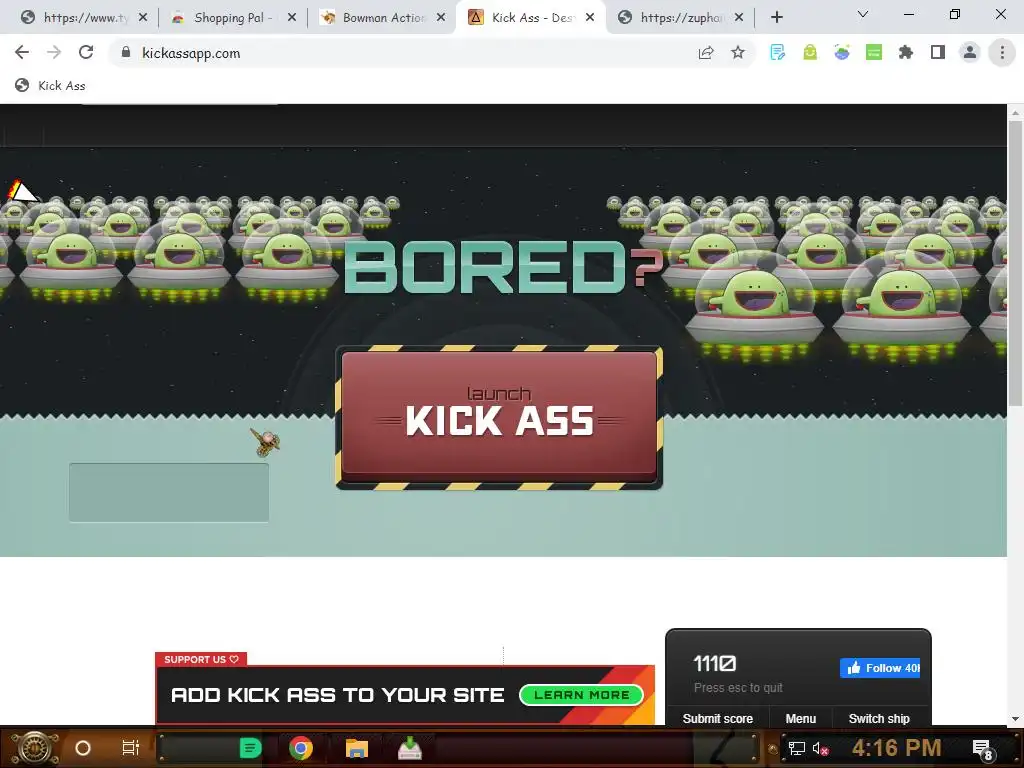Close the Kick Ass tab

590,18
